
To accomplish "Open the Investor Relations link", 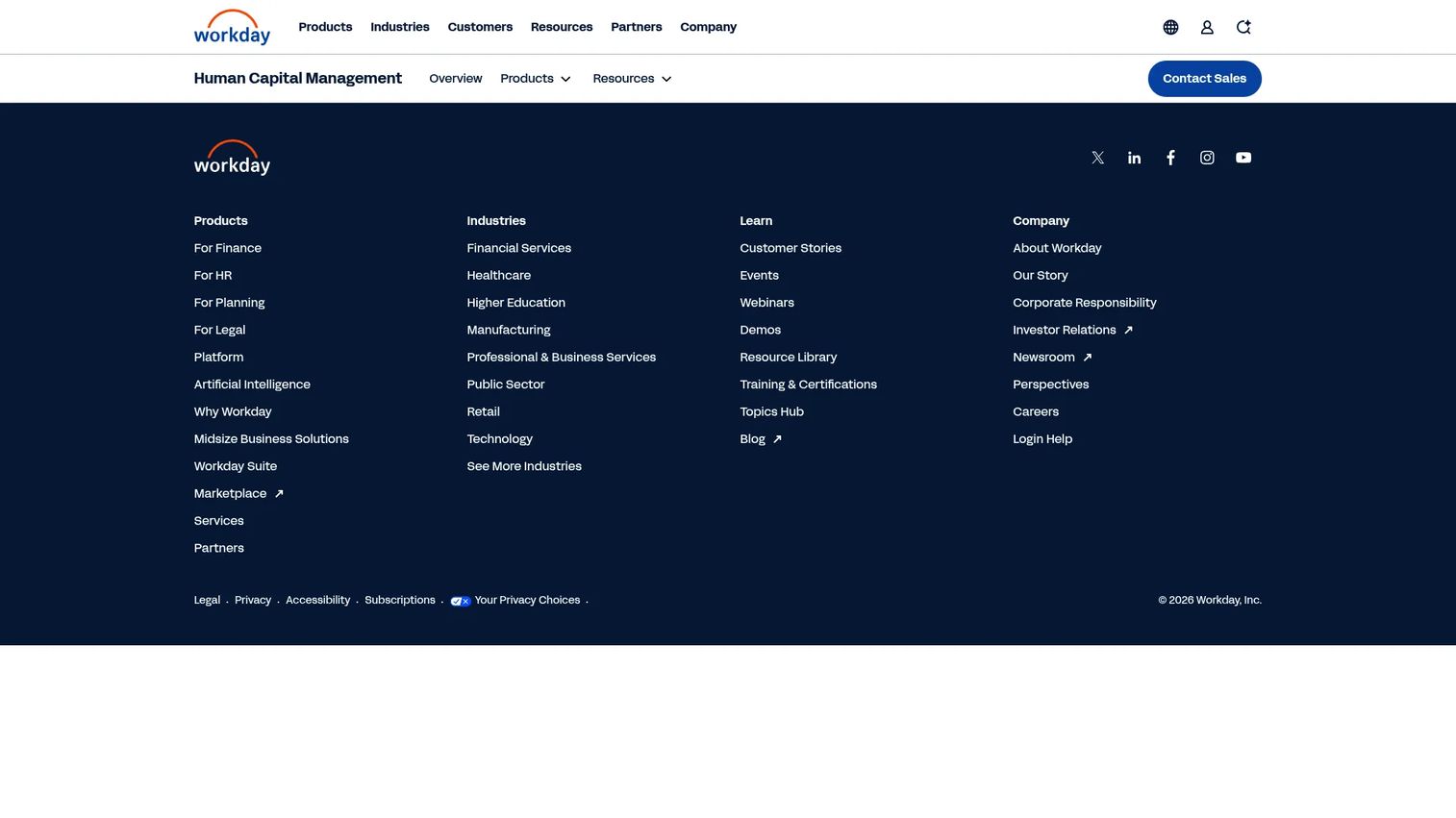I will [1072, 330].
